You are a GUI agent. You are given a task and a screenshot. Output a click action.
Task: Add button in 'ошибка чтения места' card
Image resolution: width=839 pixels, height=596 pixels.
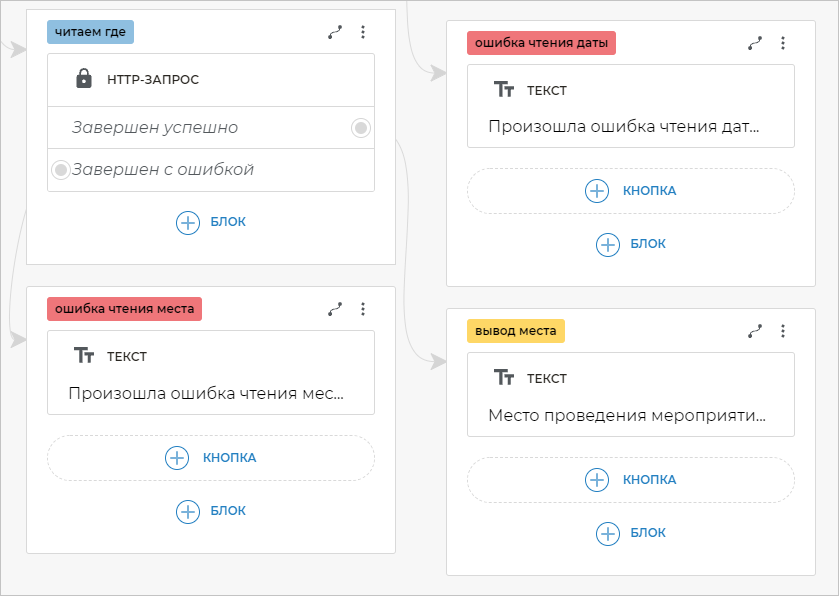click(x=210, y=458)
